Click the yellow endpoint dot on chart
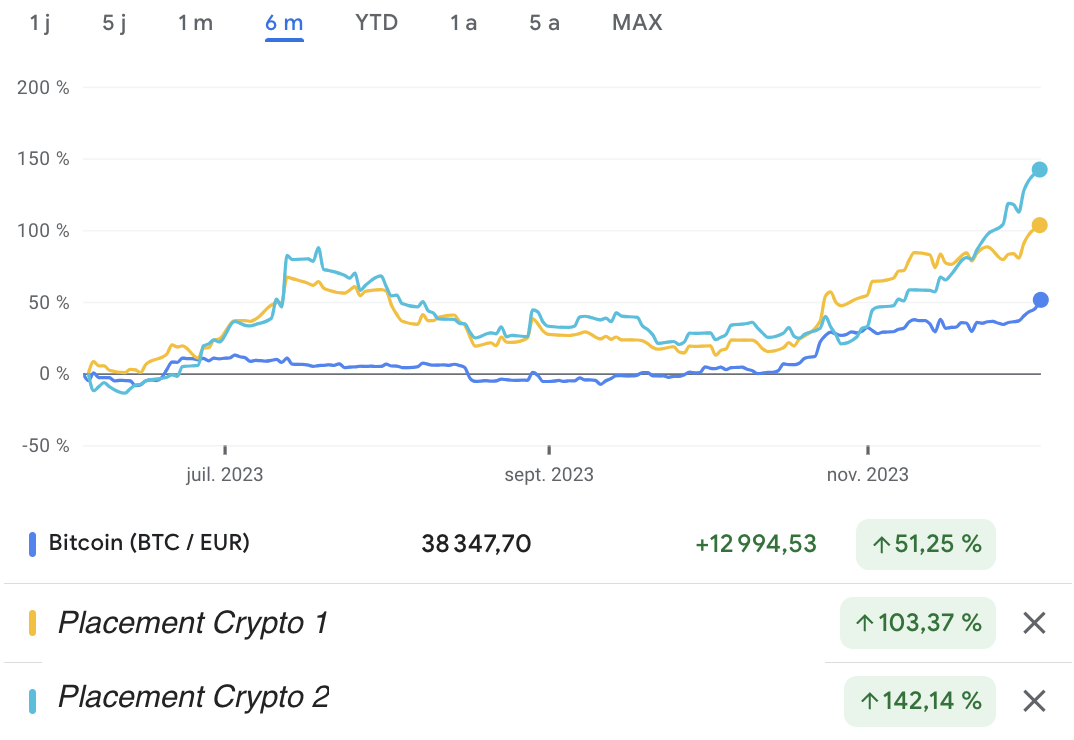The image size is (1074, 740). click(1039, 225)
